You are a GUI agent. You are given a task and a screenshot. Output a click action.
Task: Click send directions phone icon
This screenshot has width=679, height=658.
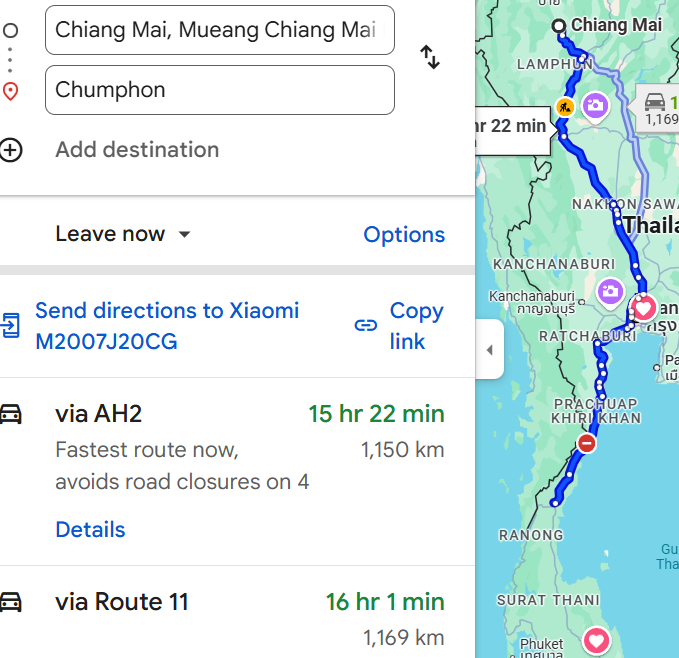10,326
